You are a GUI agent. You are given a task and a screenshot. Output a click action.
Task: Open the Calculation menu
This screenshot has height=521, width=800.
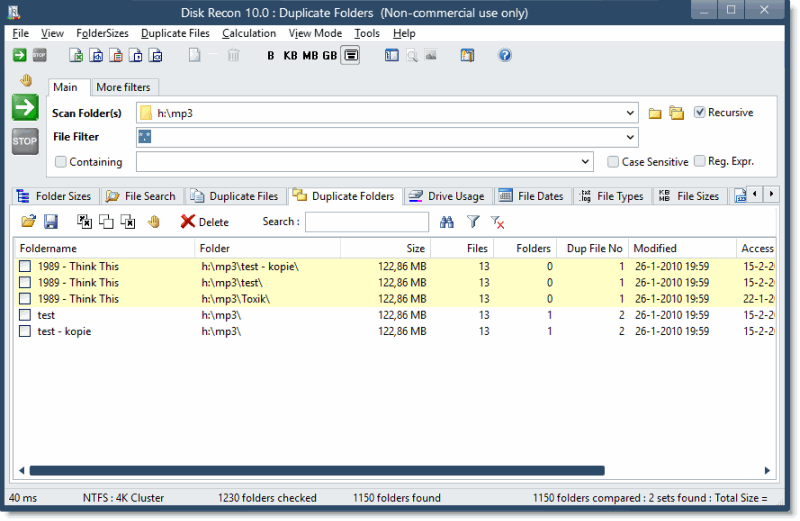coord(249,33)
